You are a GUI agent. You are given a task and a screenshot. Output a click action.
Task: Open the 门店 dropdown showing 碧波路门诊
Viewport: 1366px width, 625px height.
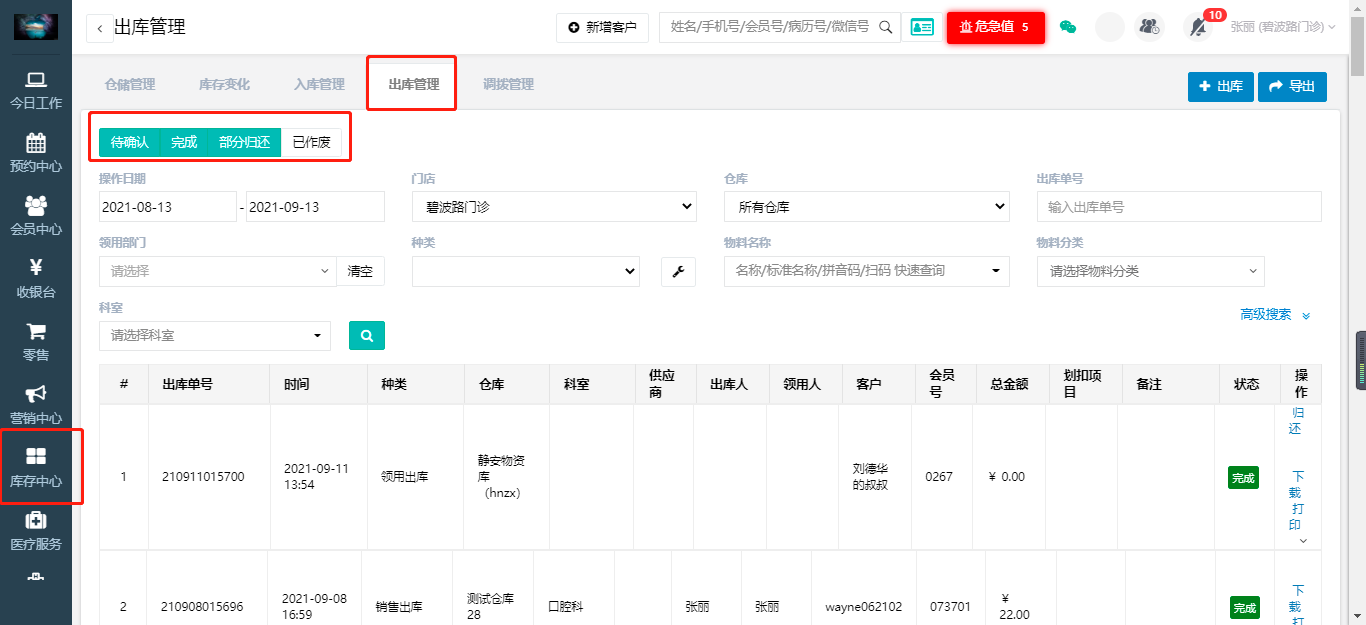click(554, 207)
